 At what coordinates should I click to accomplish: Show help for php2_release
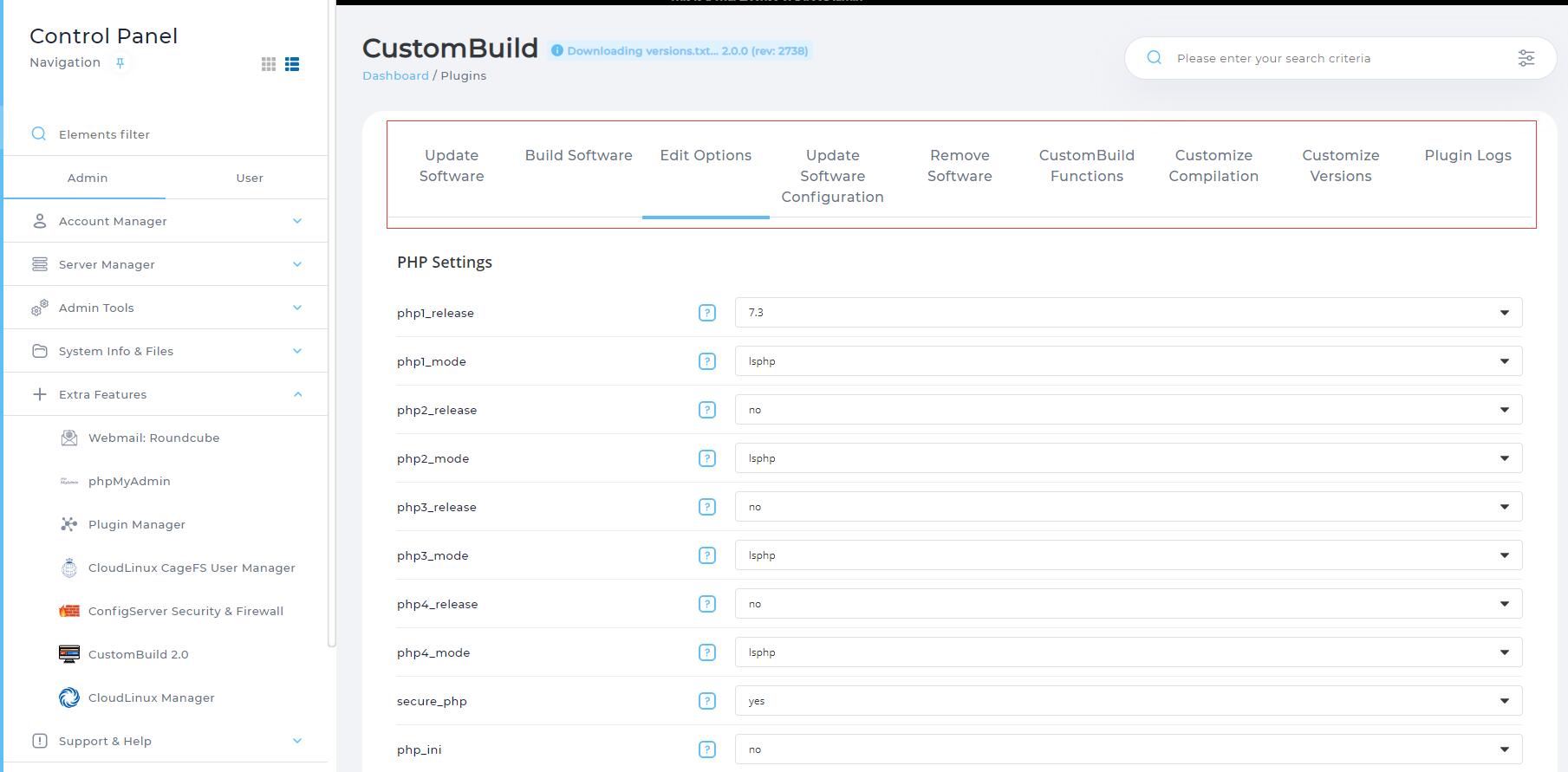[x=707, y=410]
